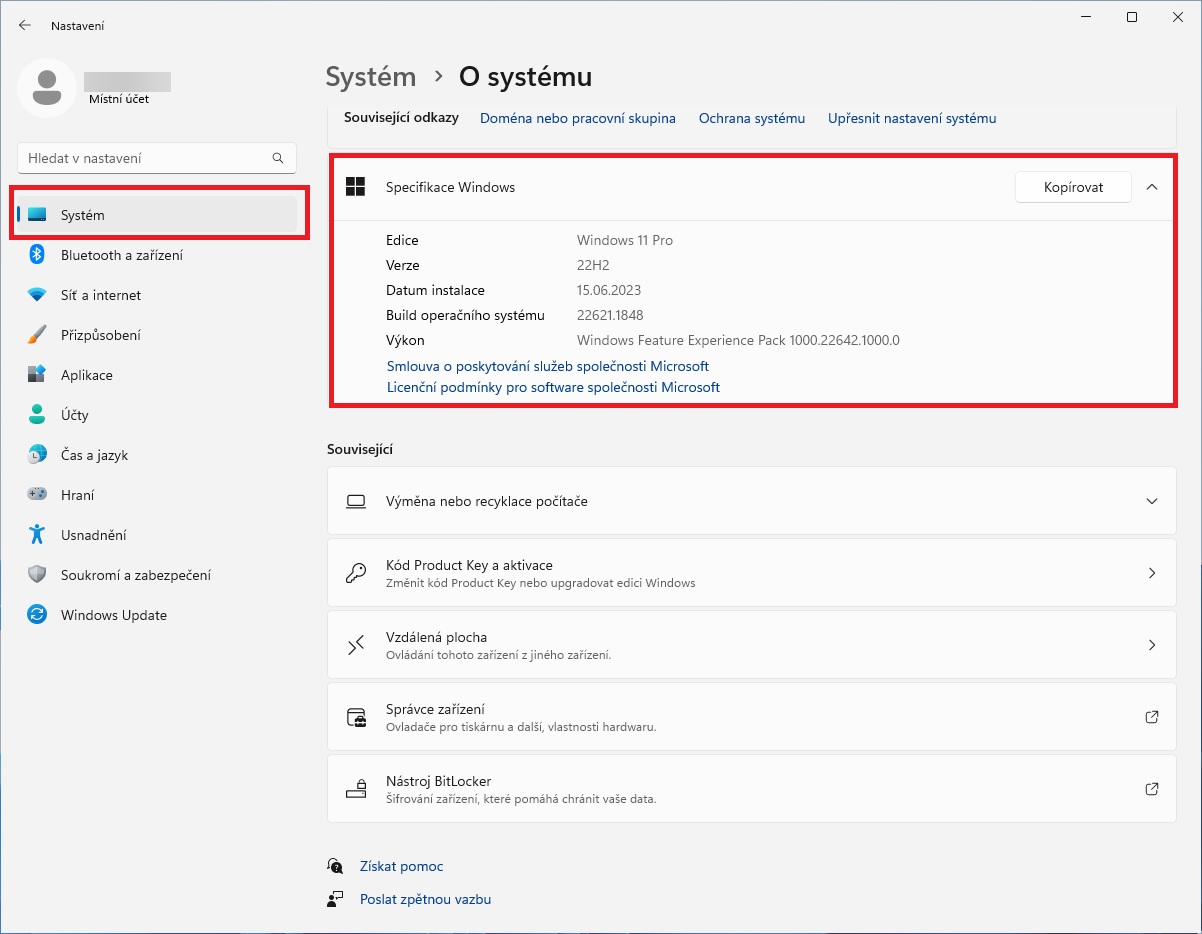Click the search magnifier icon
Image resolution: width=1202 pixels, height=934 pixels.
coord(278,158)
